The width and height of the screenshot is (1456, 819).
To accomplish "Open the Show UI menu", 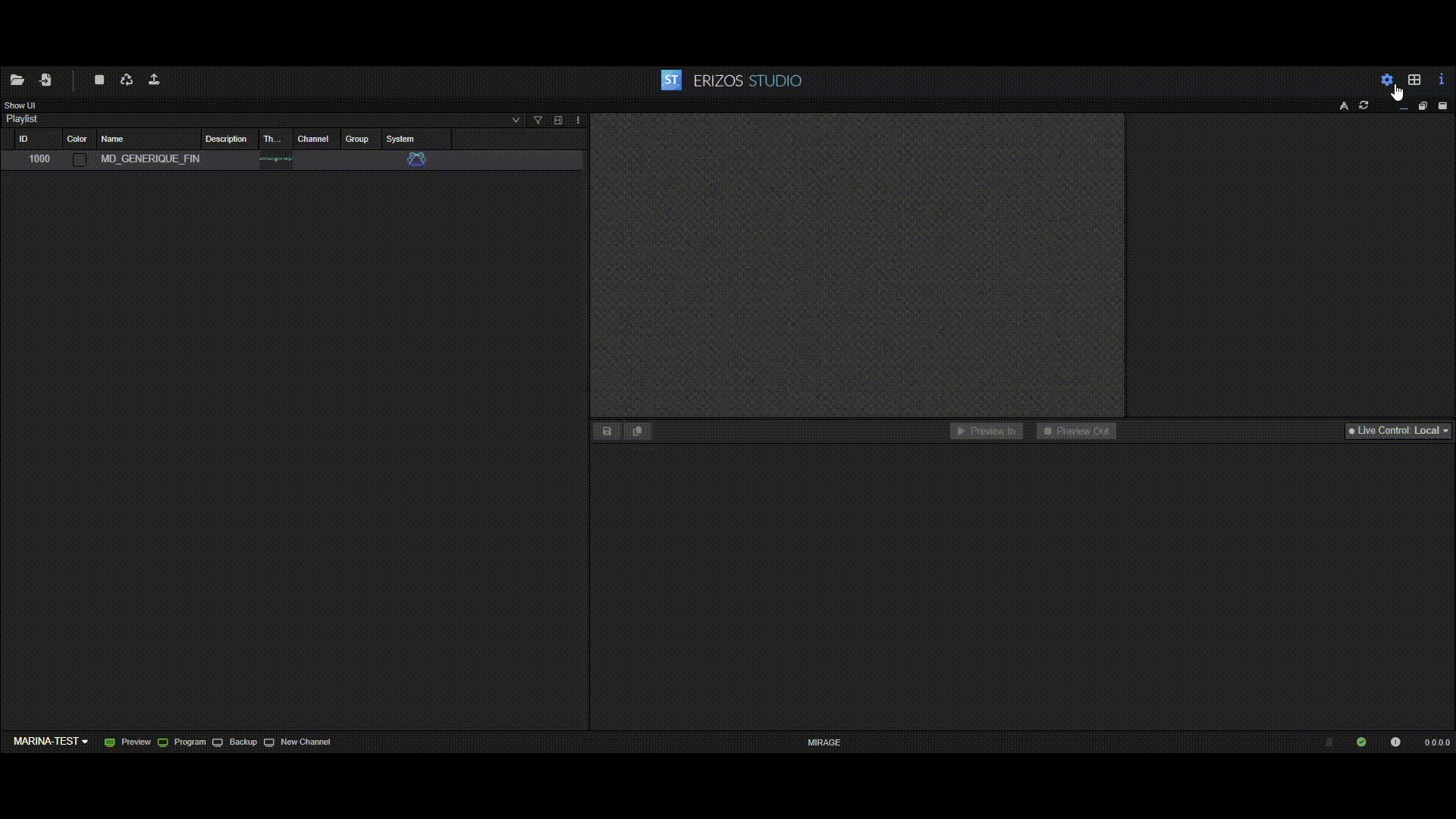I will pyautogui.click(x=20, y=105).
